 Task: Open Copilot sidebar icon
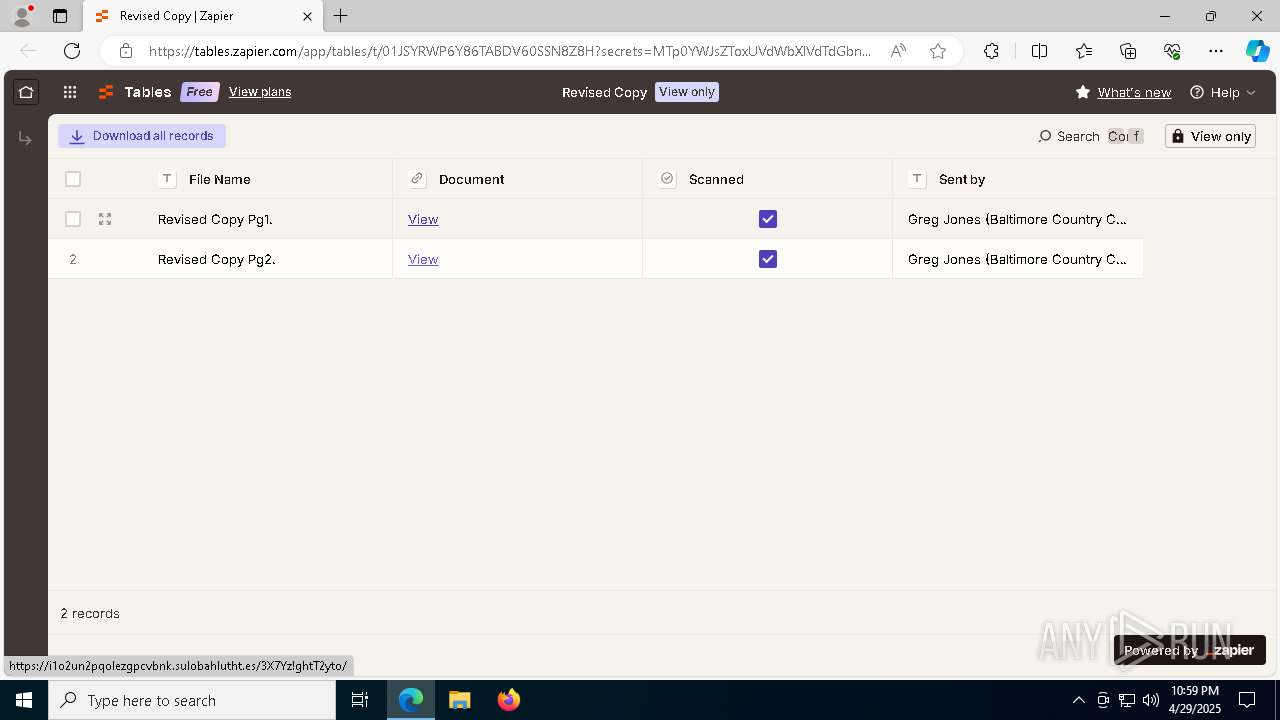pyautogui.click(x=1257, y=51)
